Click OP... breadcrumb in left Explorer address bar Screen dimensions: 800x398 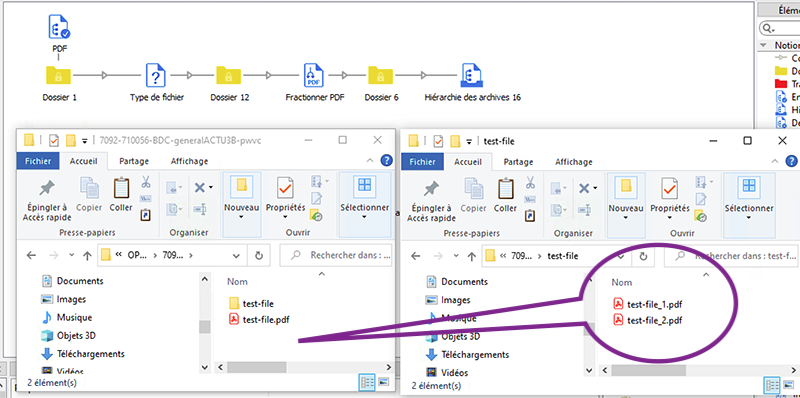pos(136,255)
